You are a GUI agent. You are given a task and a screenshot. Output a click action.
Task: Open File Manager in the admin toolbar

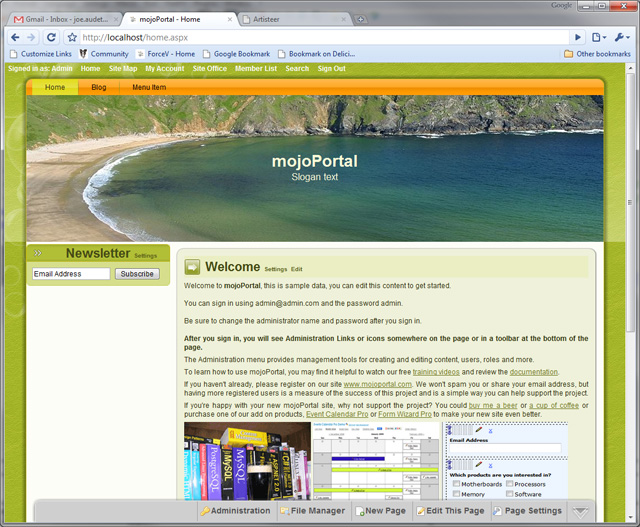tap(315, 511)
